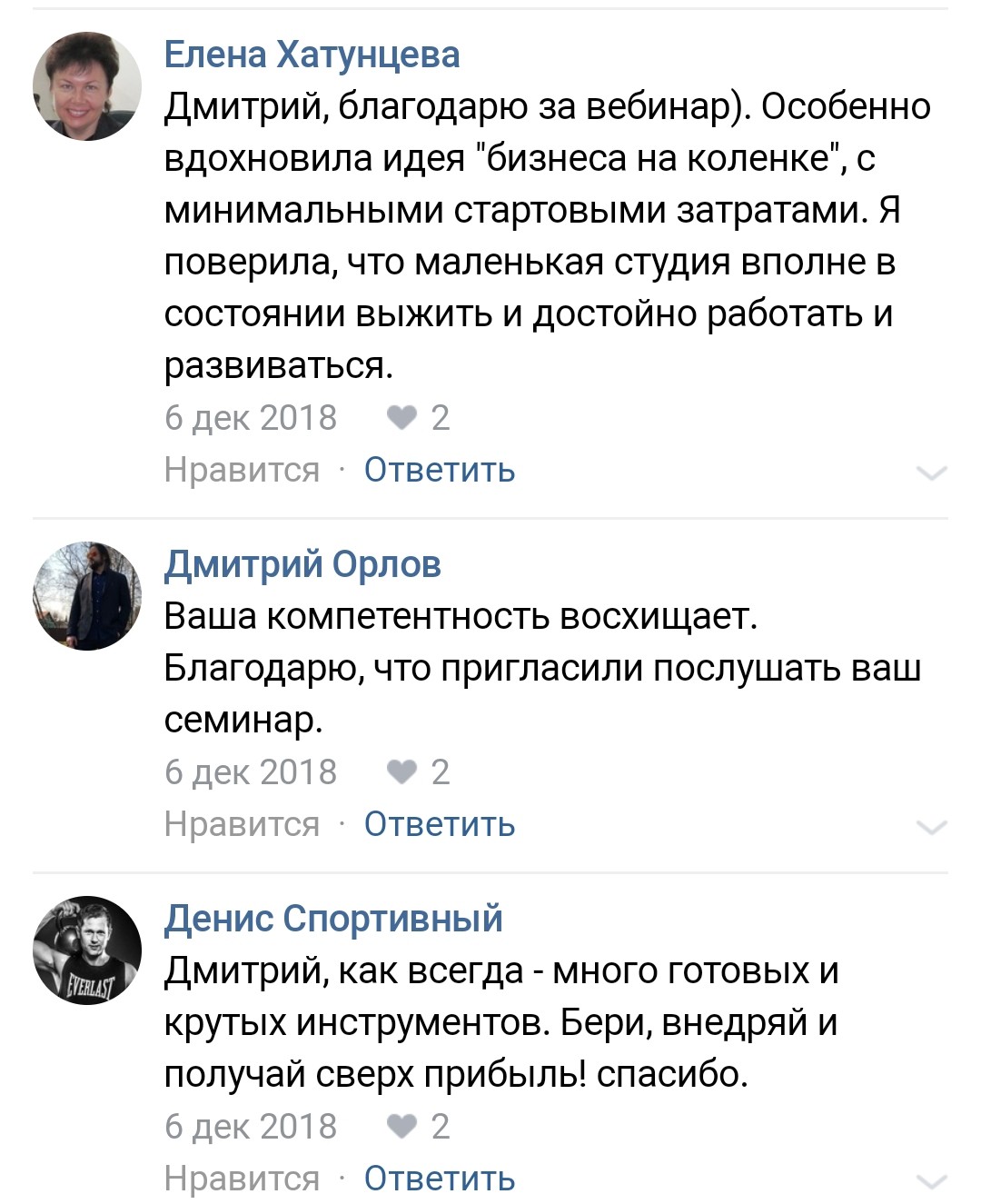Open the Дмитрий Орлов name link
981x1204 pixels.
point(302,564)
